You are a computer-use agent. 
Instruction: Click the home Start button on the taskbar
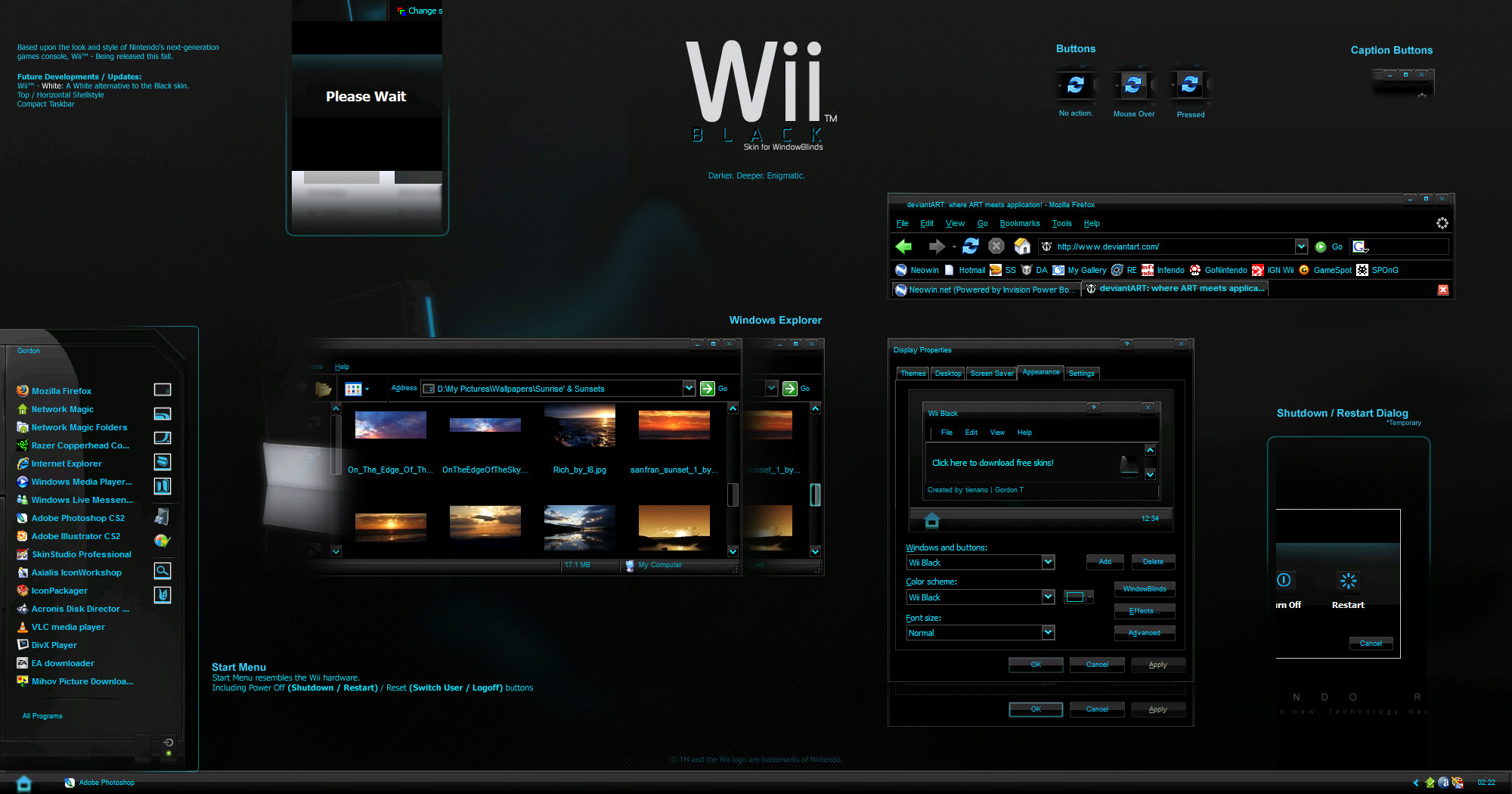pos(24,783)
